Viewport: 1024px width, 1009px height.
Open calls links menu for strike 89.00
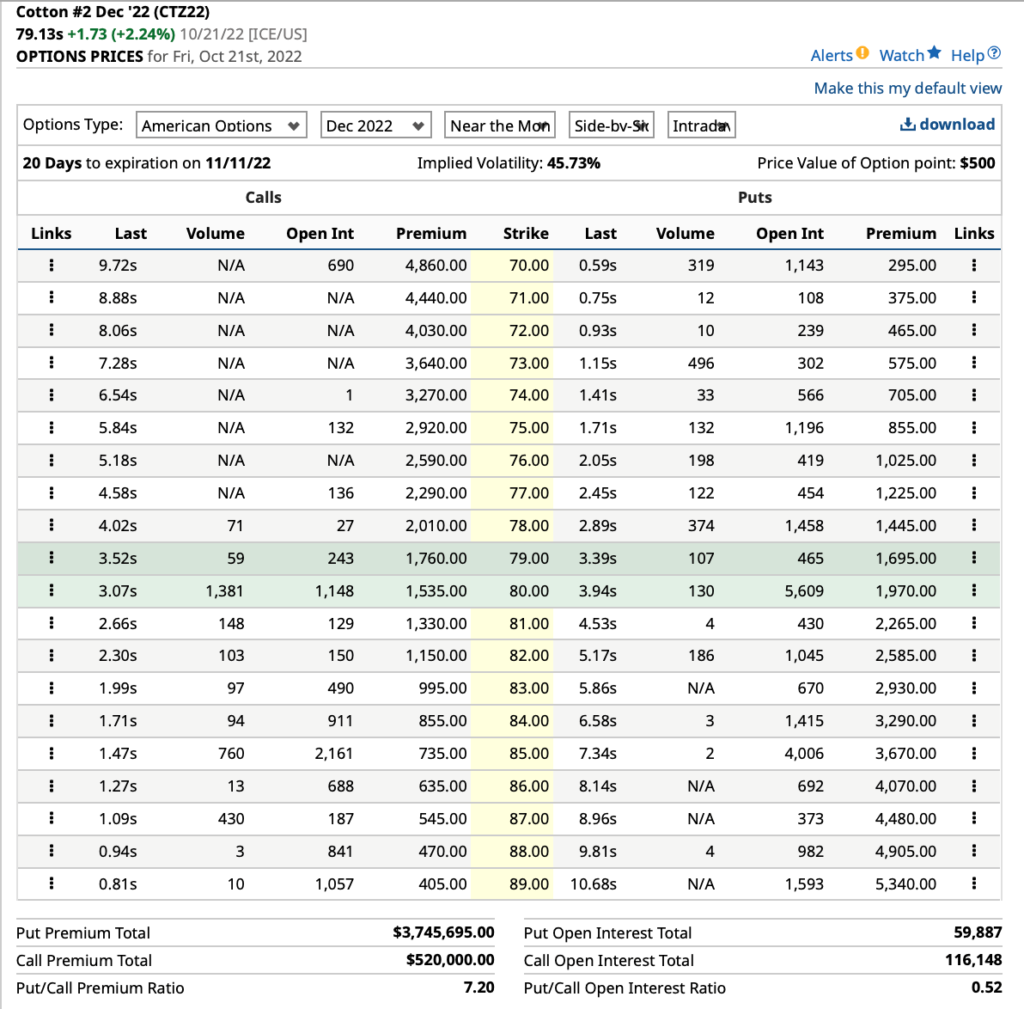coord(52,884)
